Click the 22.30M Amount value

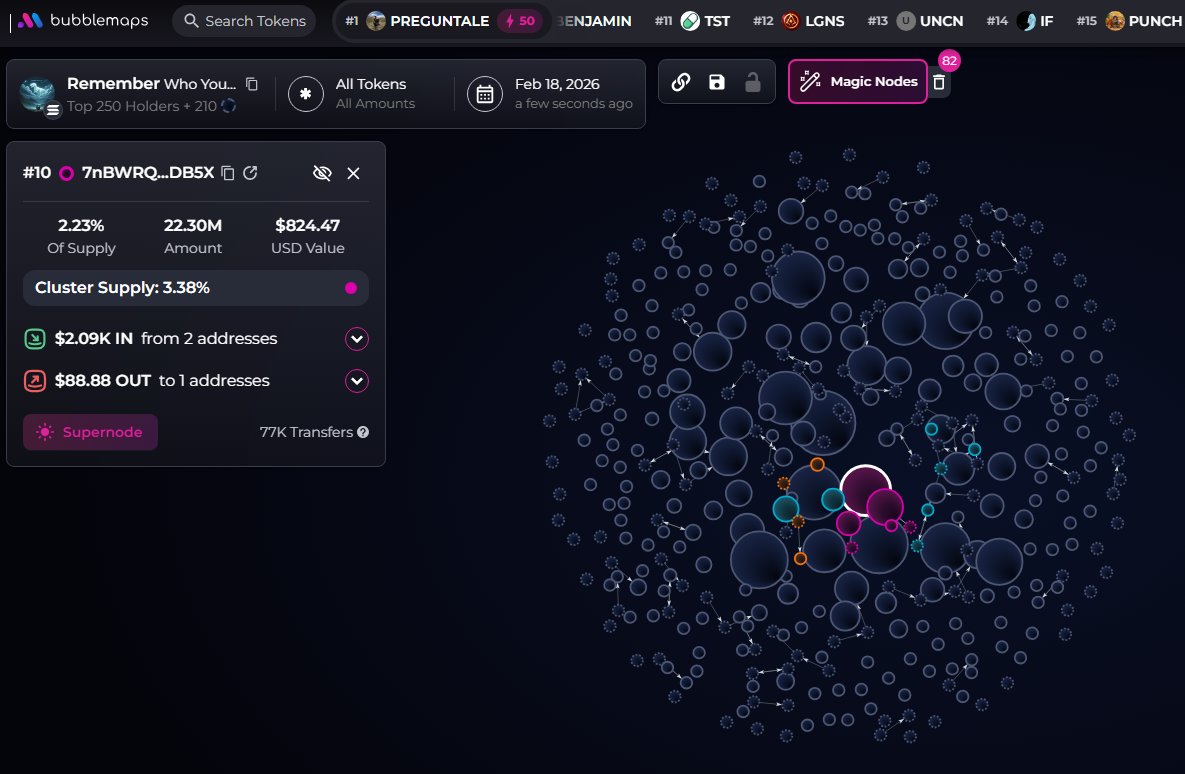coord(193,225)
